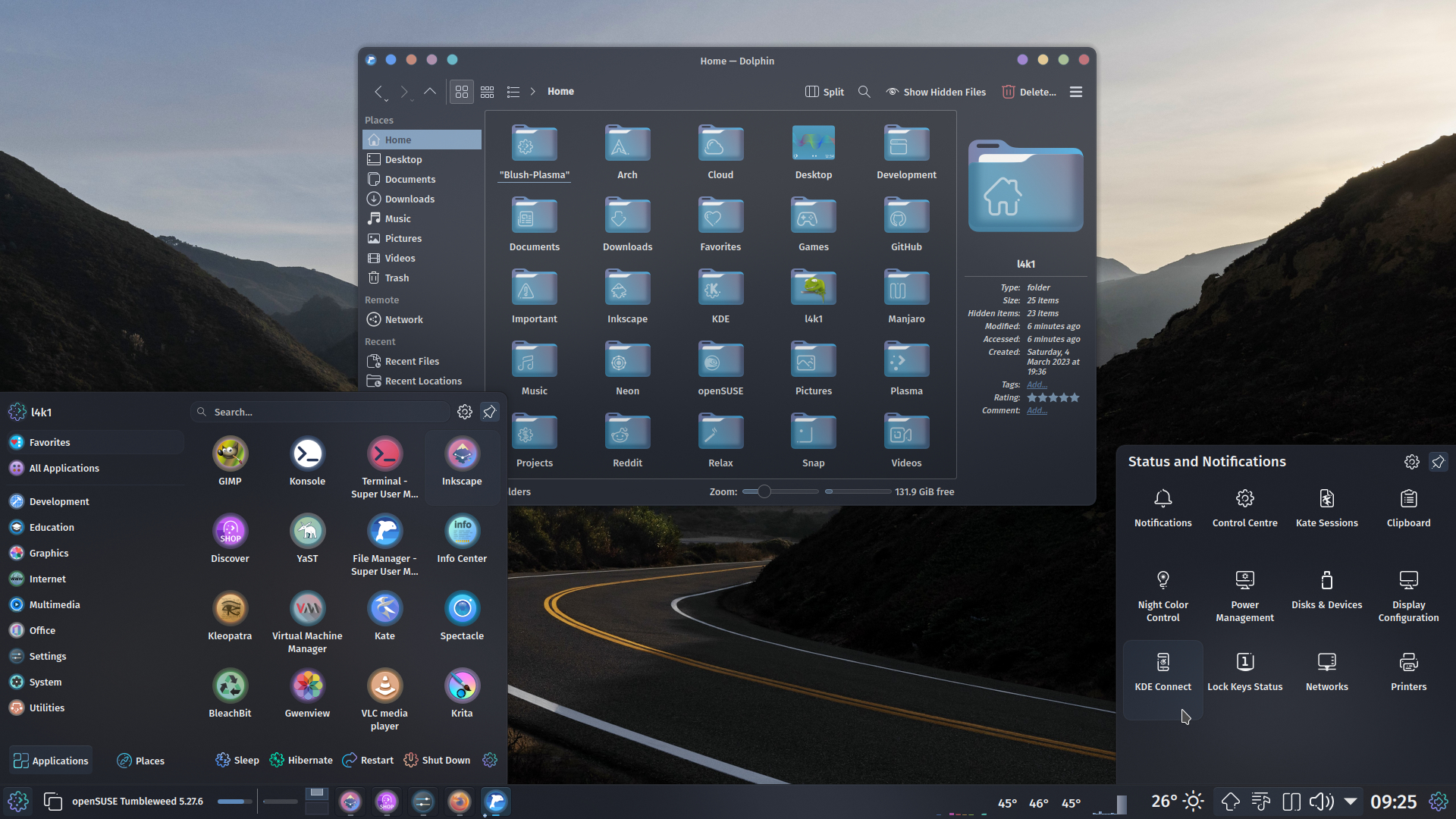Select All Applications in launcher sidebar
Screen dimensions: 1456x819
point(64,468)
